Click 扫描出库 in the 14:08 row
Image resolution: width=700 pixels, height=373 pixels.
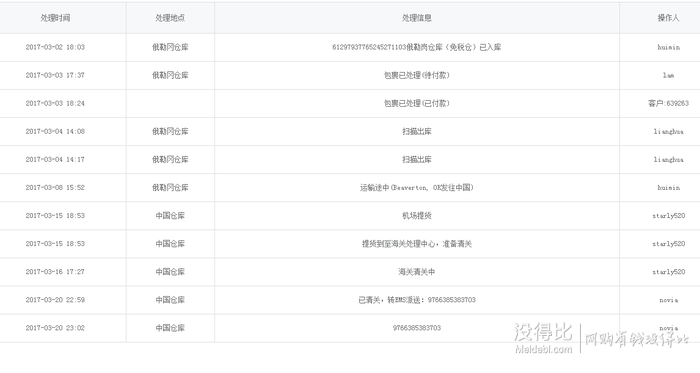[417, 132]
